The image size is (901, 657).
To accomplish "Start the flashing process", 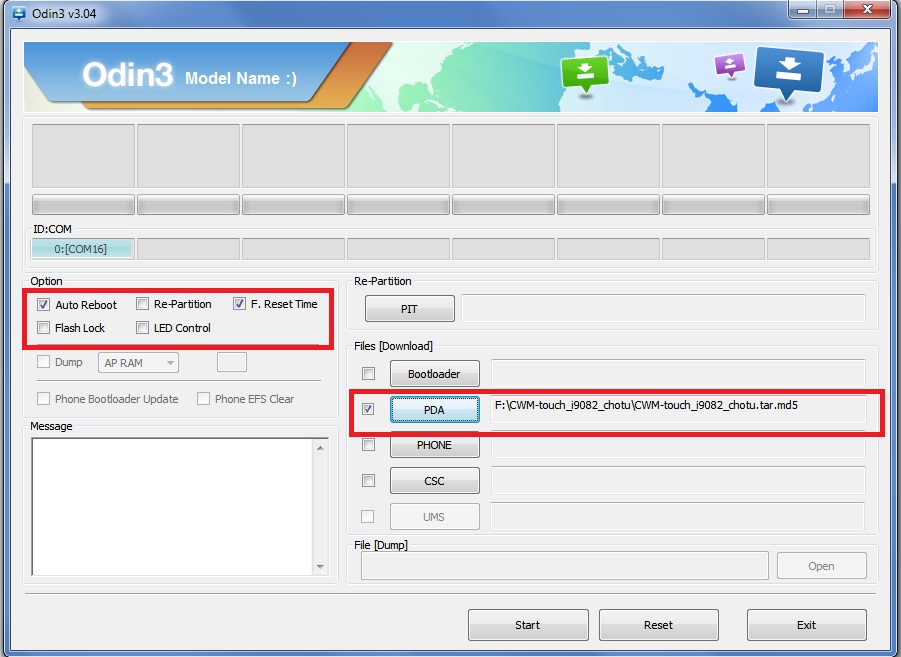I will [x=528, y=625].
